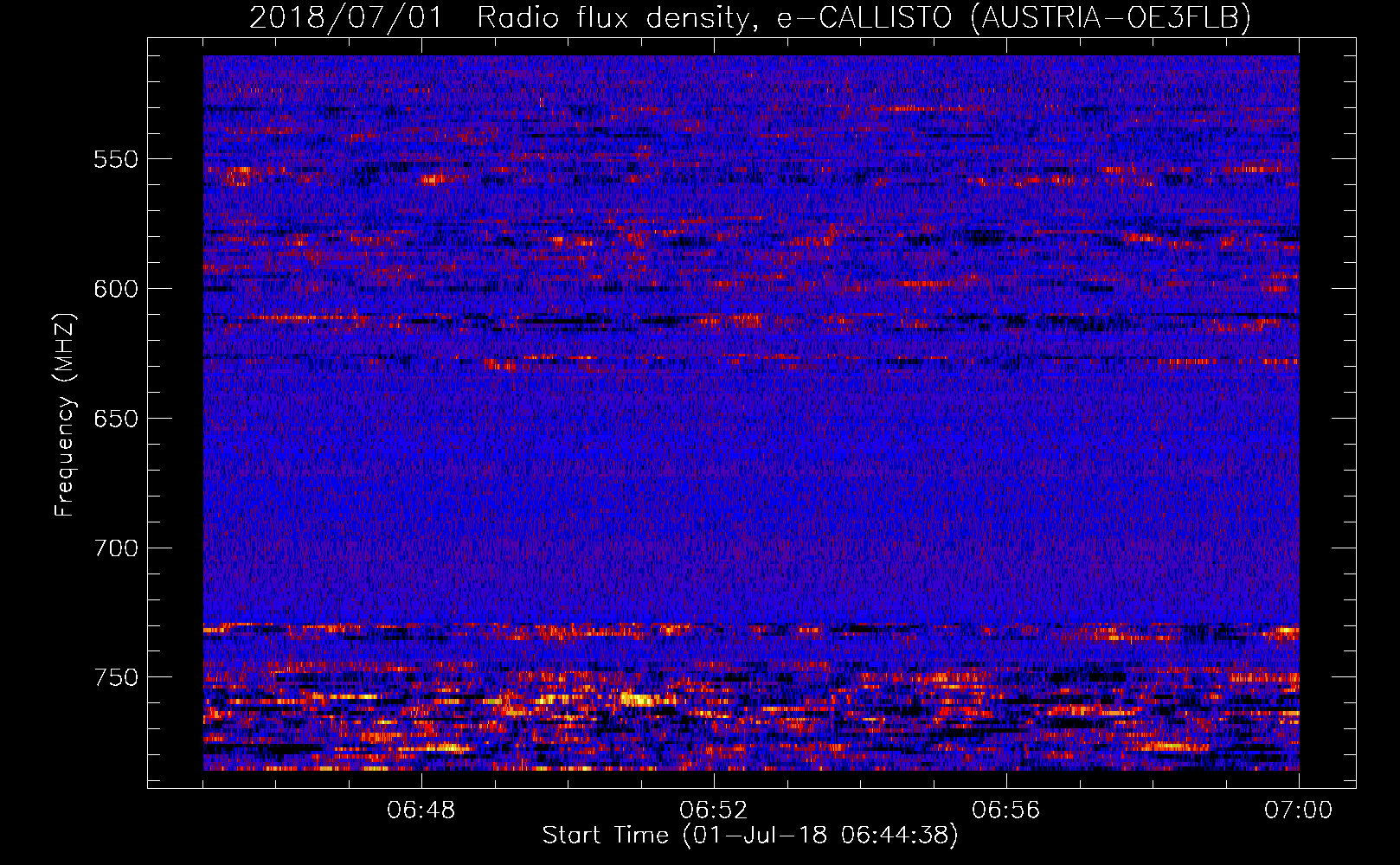Select the 650 frequency axis label
1400x865 pixels.
(x=116, y=419)
